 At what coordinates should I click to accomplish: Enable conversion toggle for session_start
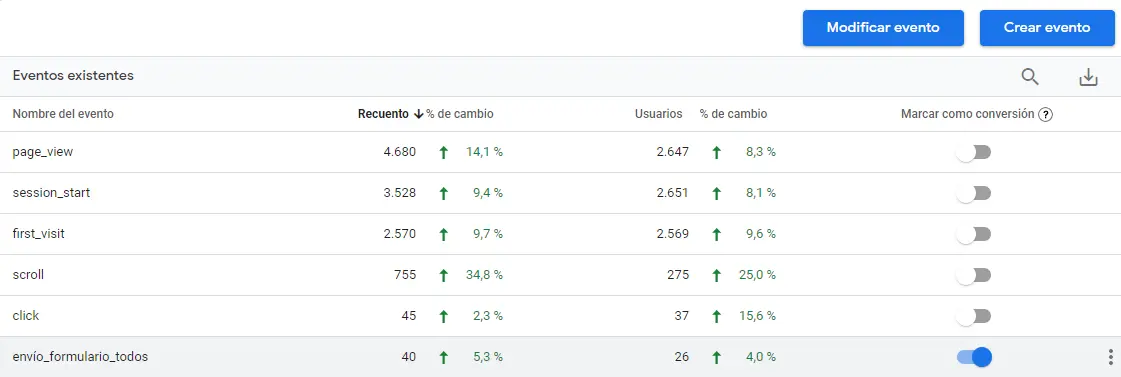click(x=974, y=193)
